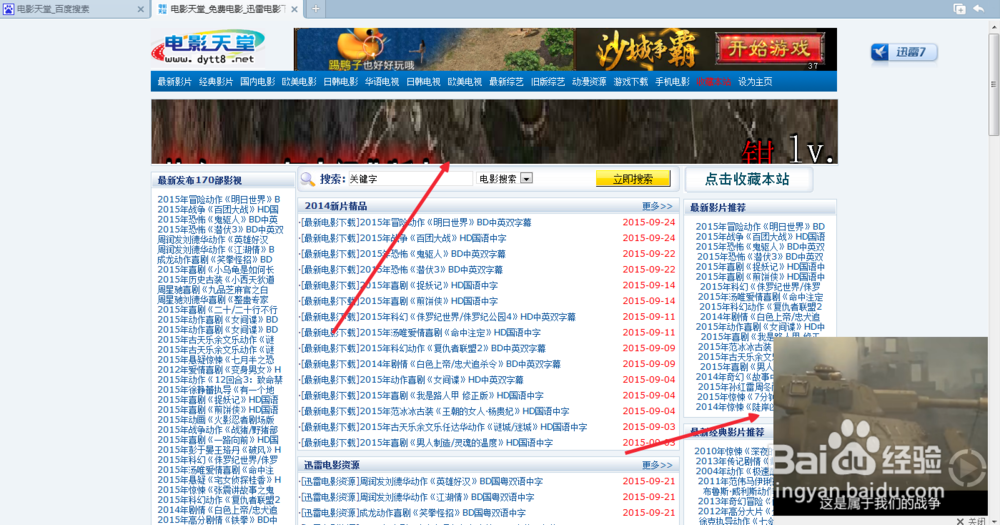
Task: Click the magnifier icon beside 搜索
Action: click(x=308, y=179)
